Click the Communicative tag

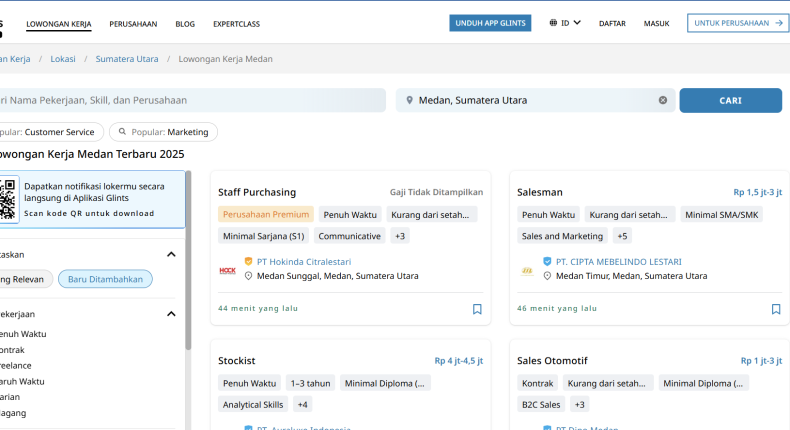click(350, 236)
